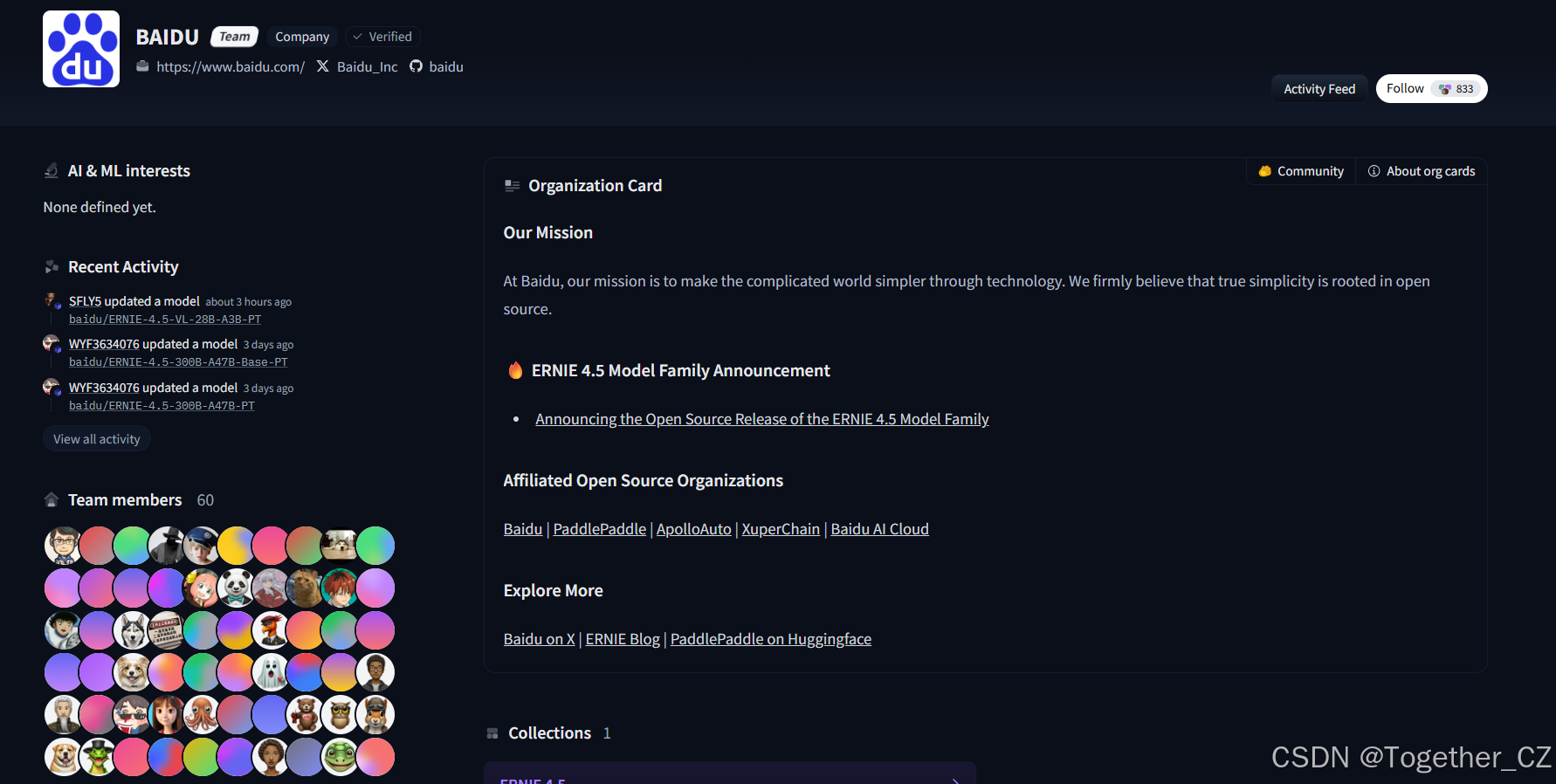Open the teddy bear member avatar

(x=305, y=714)
